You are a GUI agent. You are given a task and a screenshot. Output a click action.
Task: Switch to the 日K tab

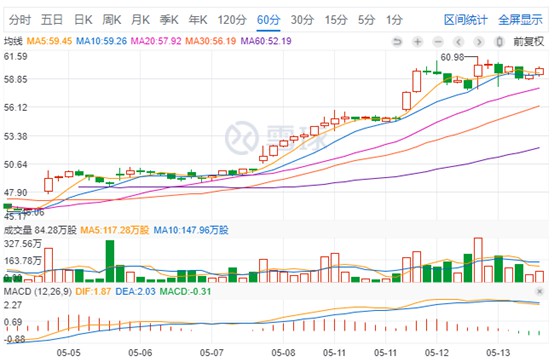pos(83,19)
